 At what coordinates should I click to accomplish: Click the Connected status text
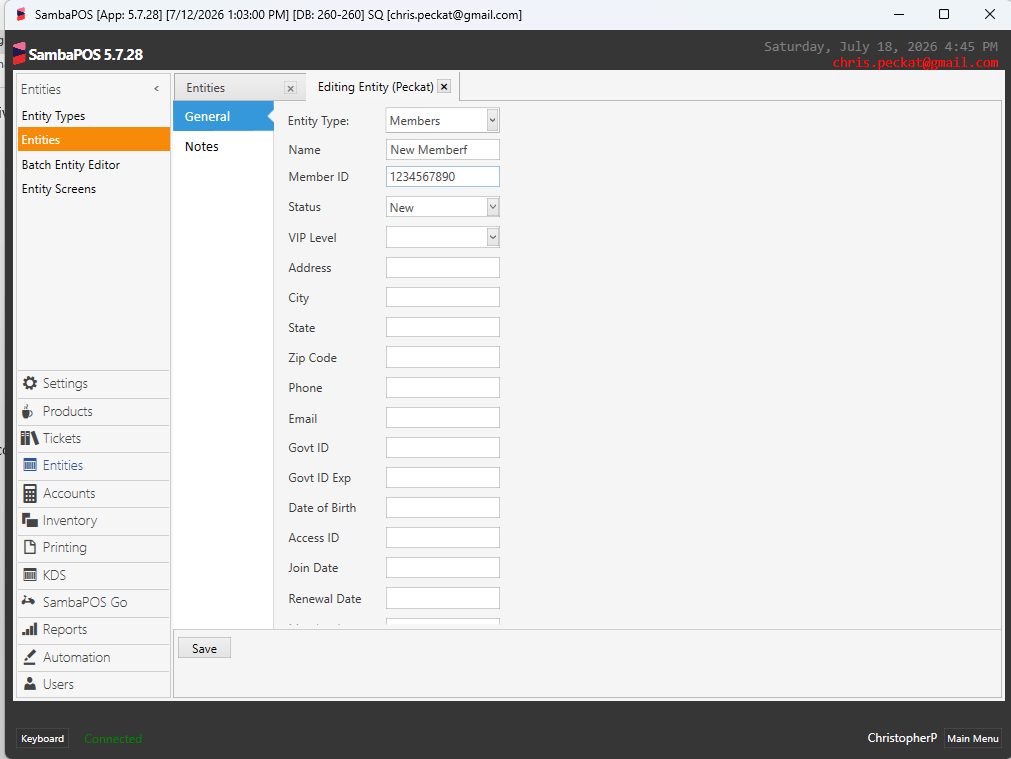[x=113, y=739]
